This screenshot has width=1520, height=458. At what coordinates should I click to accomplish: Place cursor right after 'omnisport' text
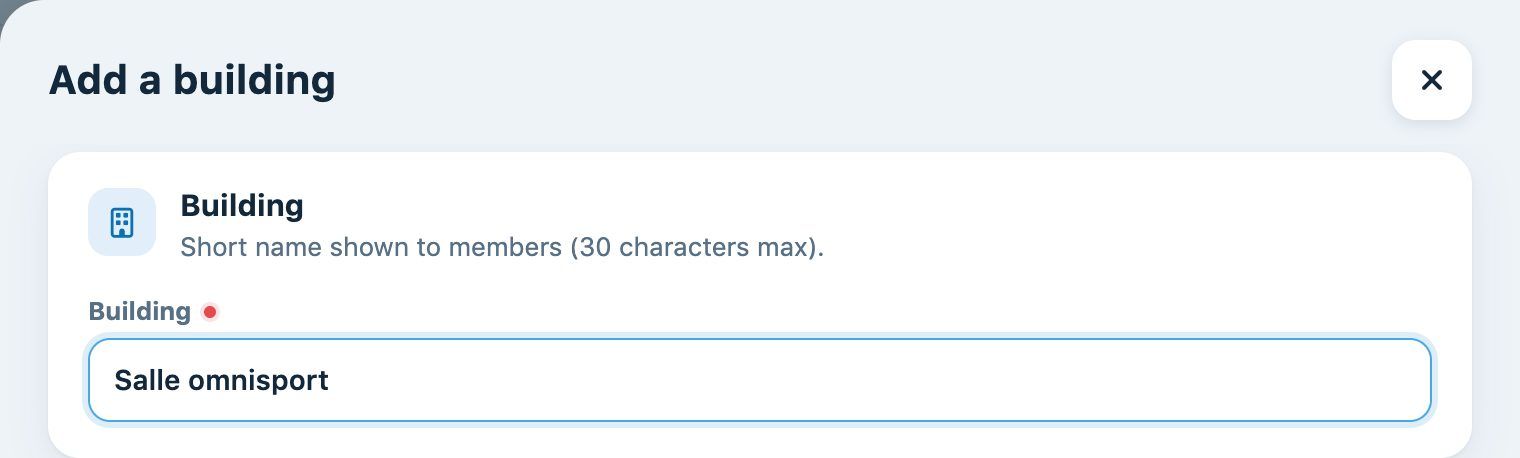pos(331,380)
